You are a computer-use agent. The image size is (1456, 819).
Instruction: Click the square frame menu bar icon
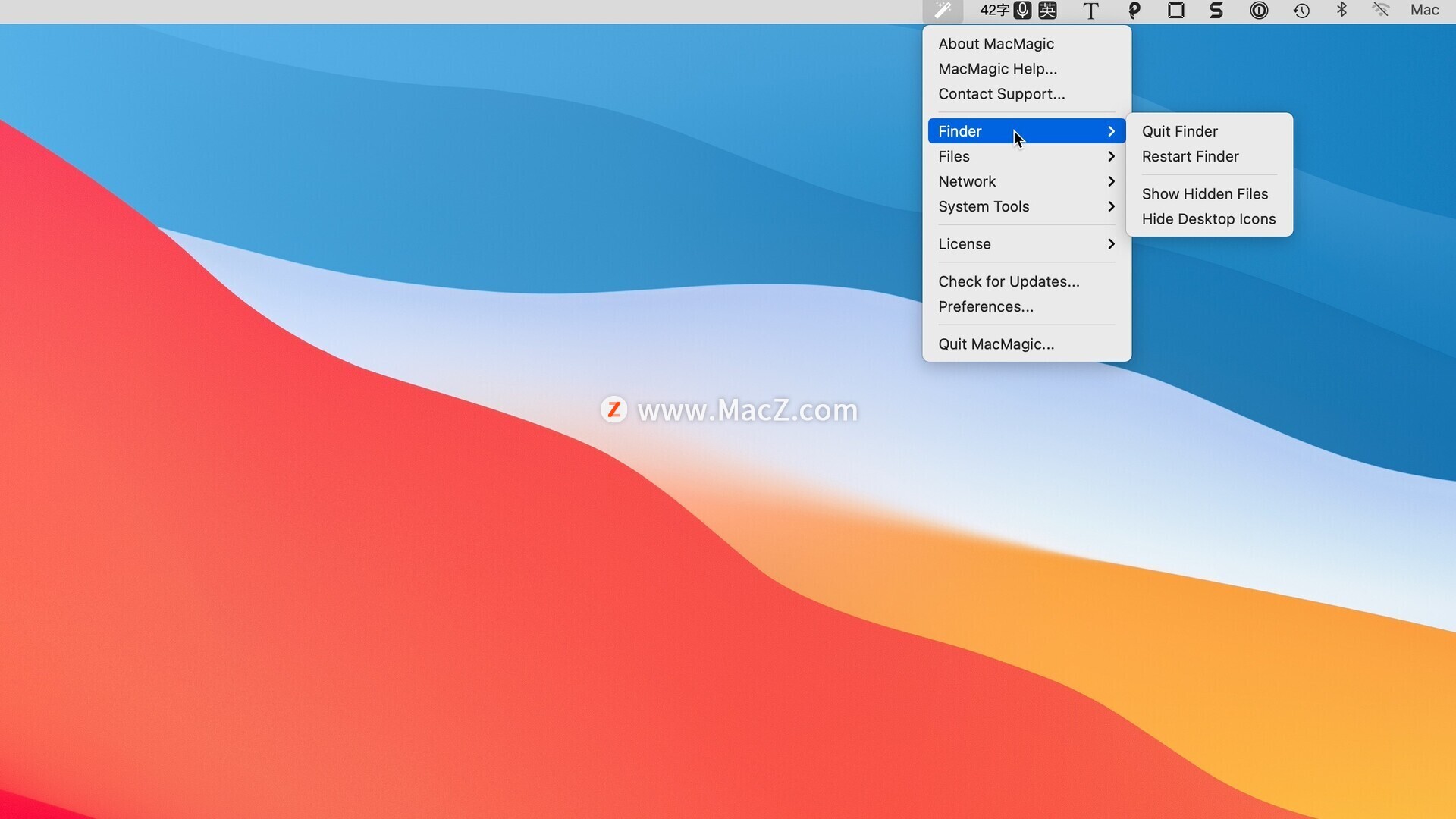pyautogui.click(x=1176, y=10)
